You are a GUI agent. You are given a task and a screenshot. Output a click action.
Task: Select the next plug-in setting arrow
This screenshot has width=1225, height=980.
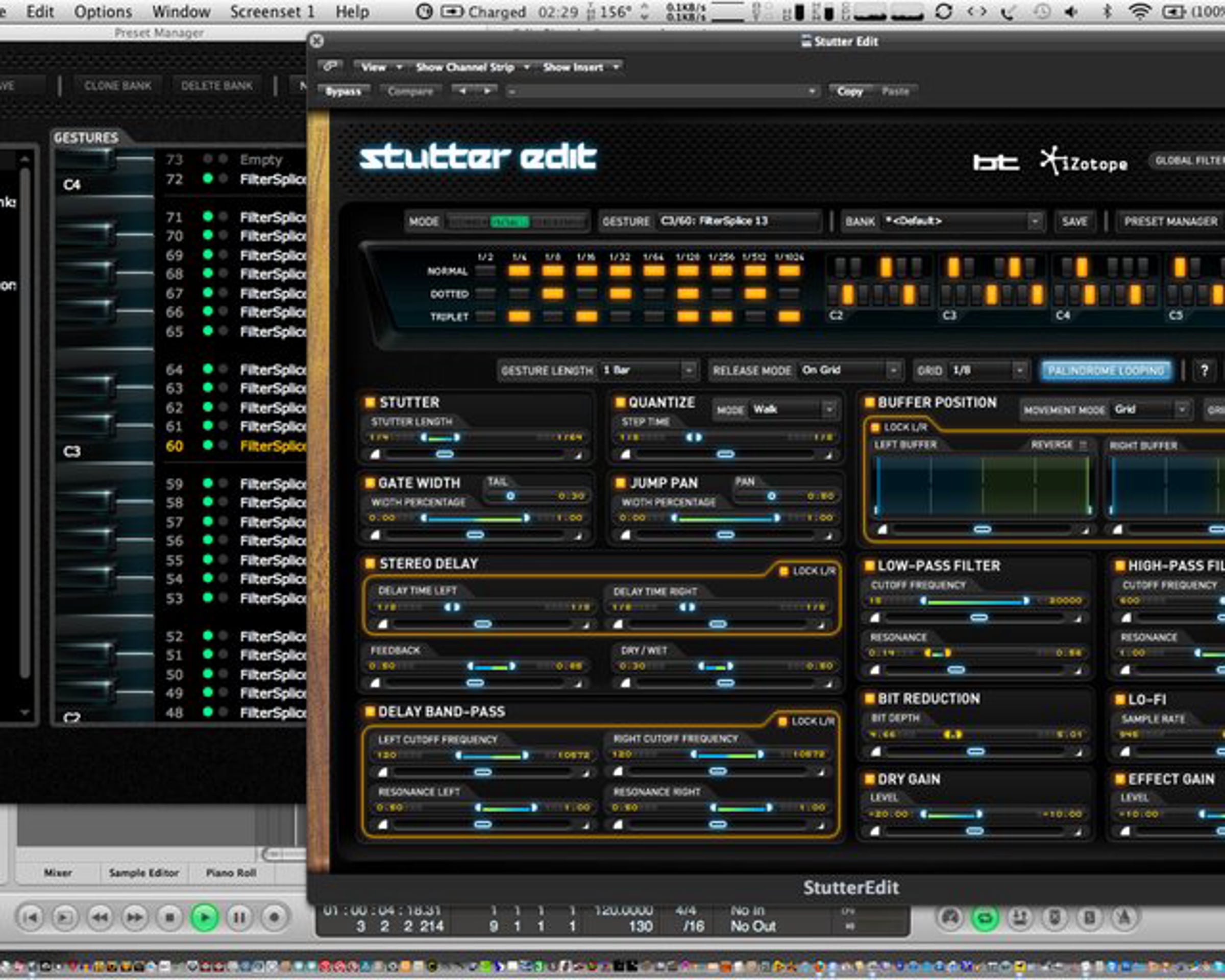click(x=487, y=91)
